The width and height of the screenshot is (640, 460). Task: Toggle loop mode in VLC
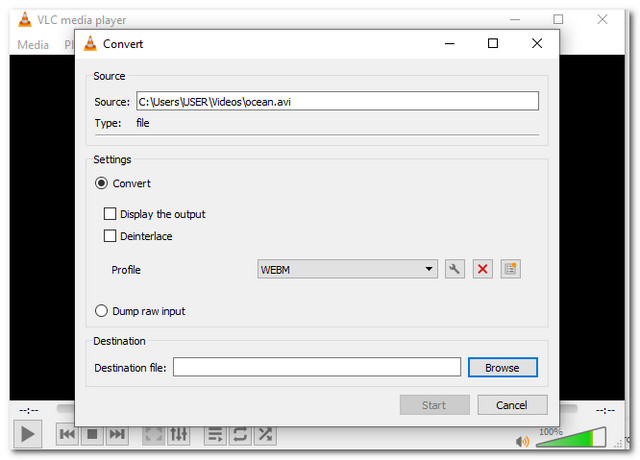pyautogui.click(x=240, y=434)
